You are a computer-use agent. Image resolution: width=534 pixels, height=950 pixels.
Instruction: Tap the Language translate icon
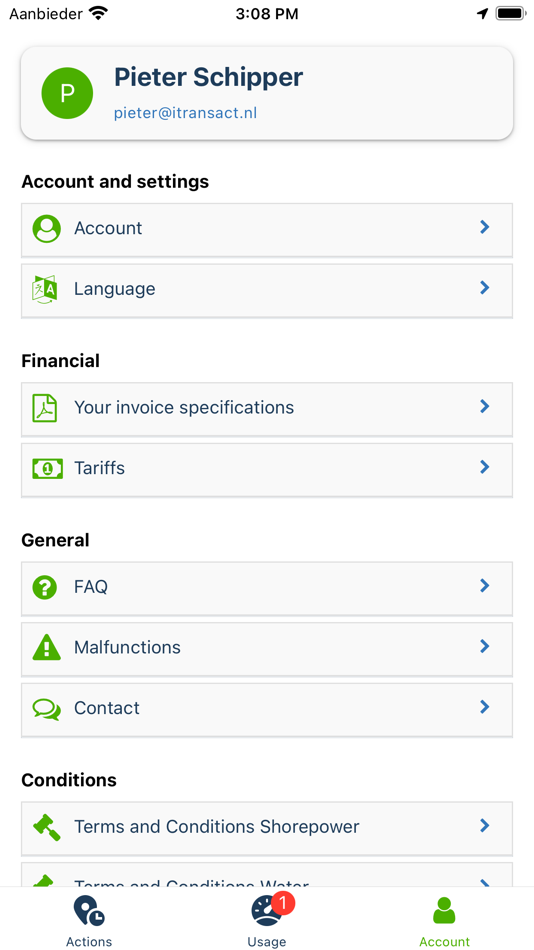(x=47, y=289)
